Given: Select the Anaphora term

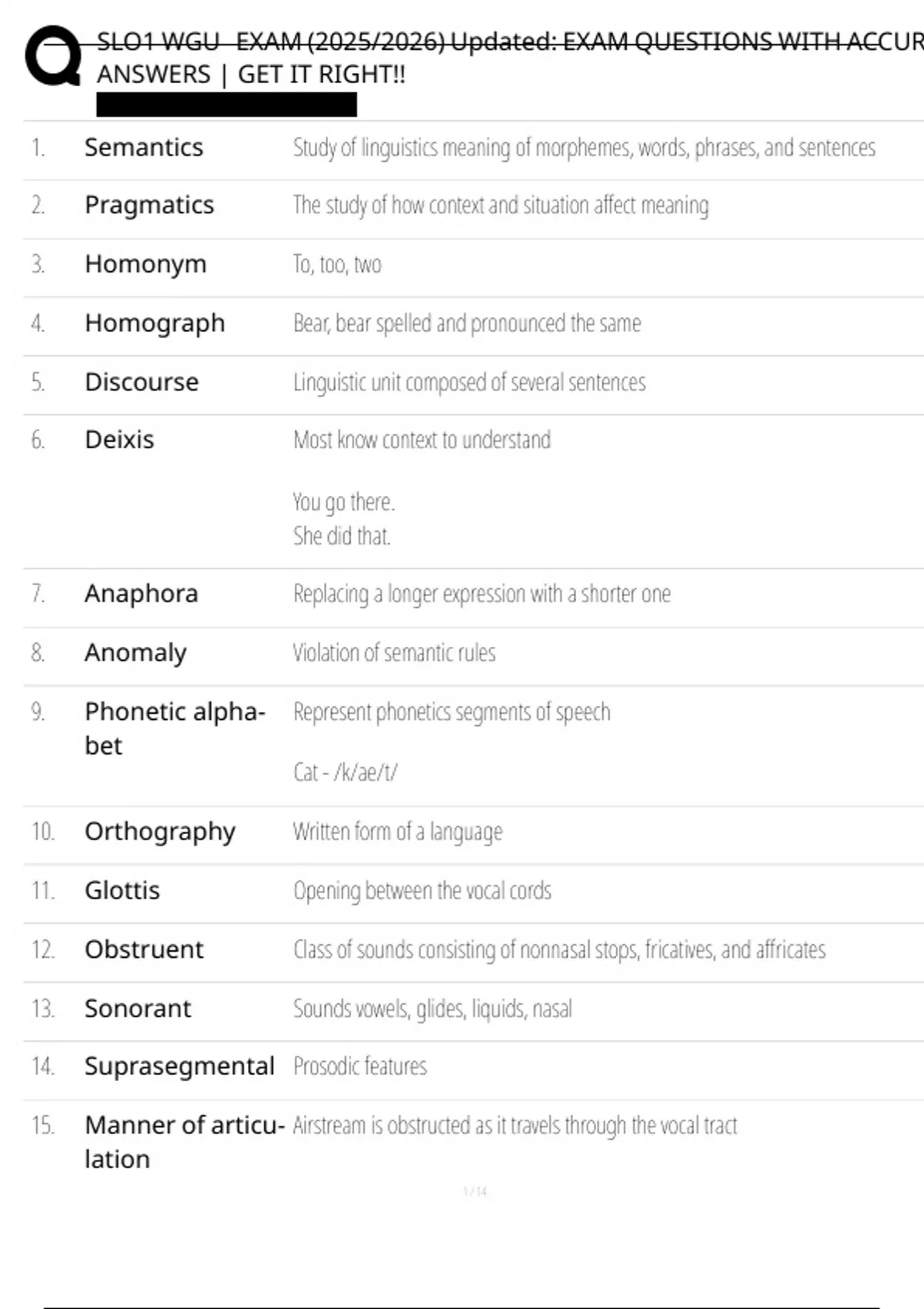Looking at the screenshot, I should point(142,594).
